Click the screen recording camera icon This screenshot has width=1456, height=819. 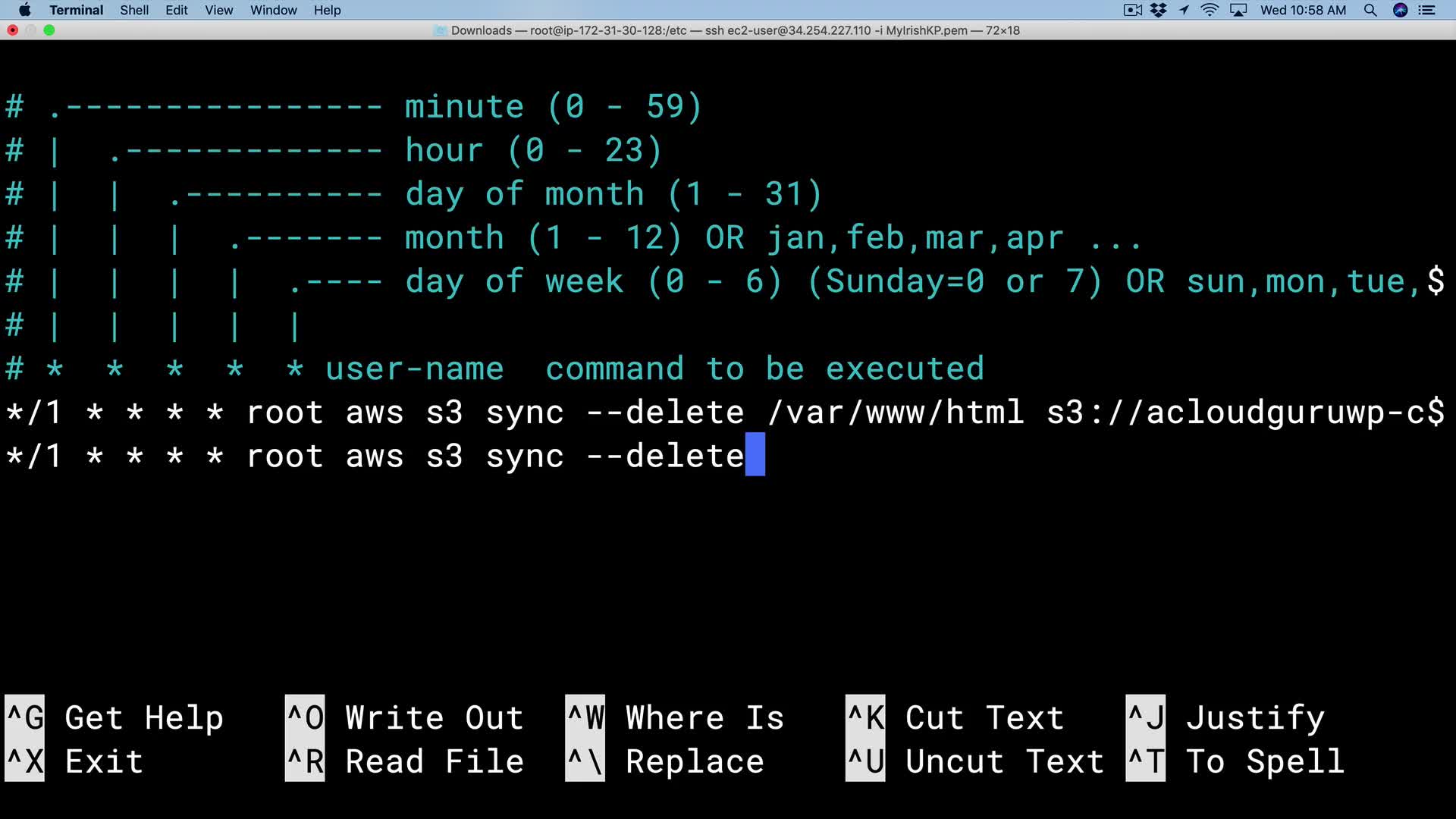click(1132, 10)
